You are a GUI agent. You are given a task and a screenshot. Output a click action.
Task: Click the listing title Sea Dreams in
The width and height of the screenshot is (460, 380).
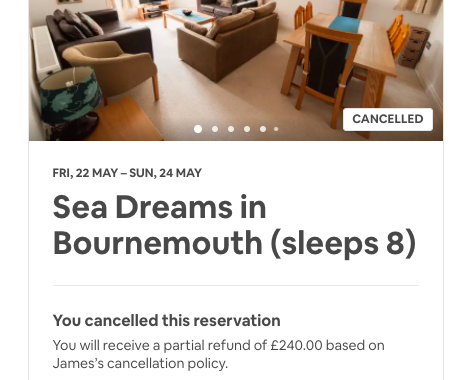coord(159,207)
